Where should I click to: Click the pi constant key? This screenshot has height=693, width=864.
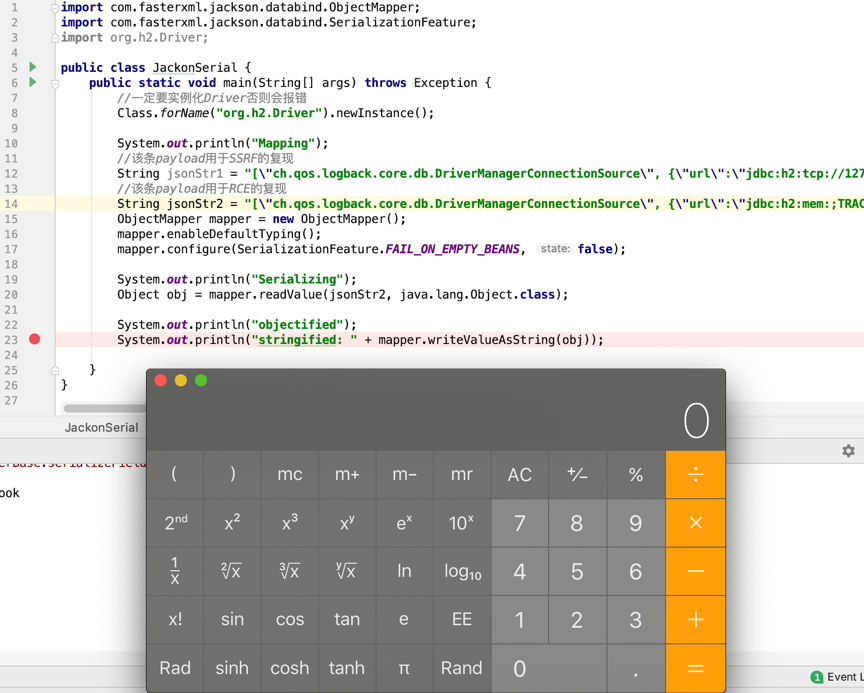coord(404,668)
